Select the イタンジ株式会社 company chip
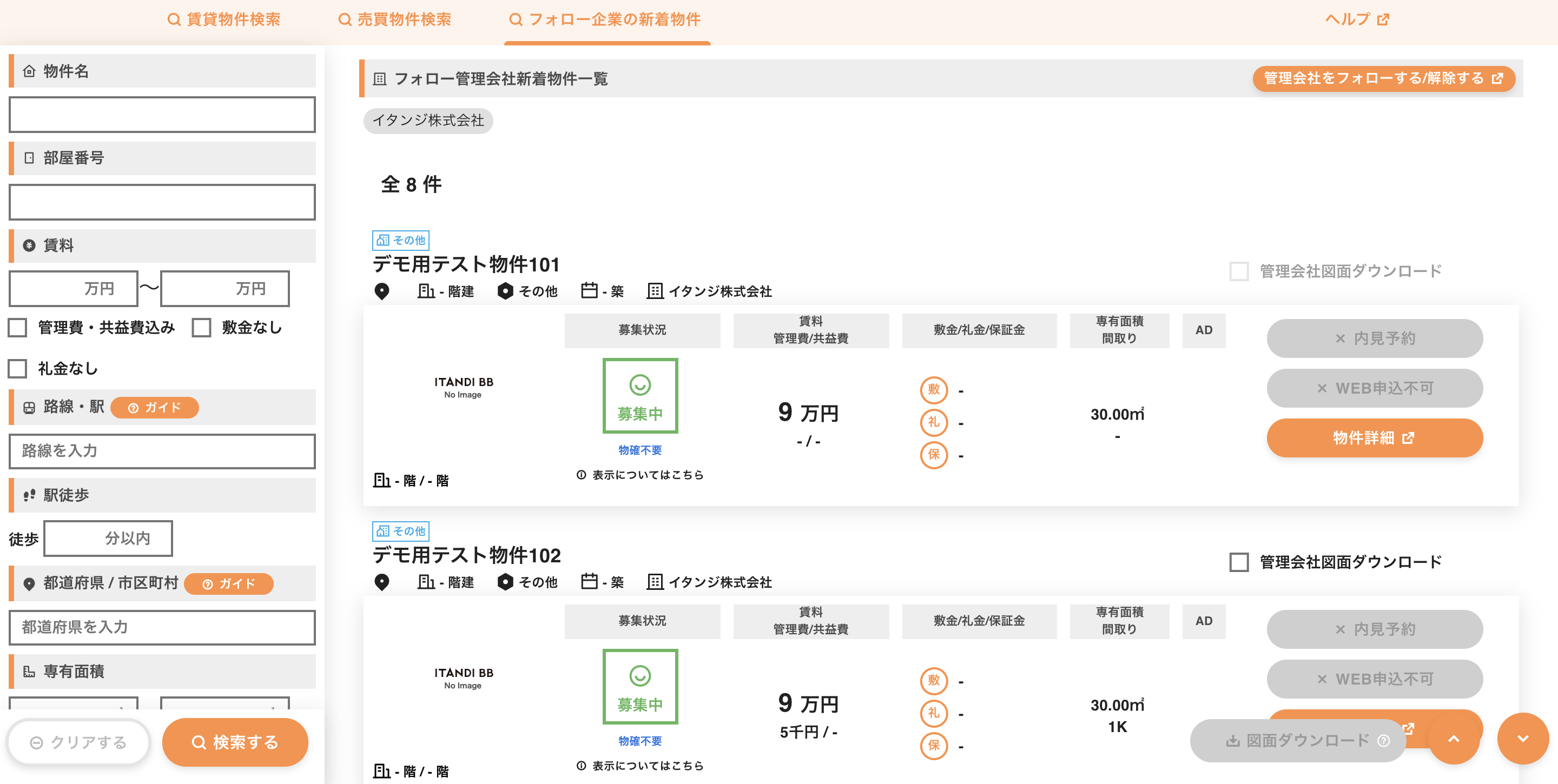 point(428,120)
